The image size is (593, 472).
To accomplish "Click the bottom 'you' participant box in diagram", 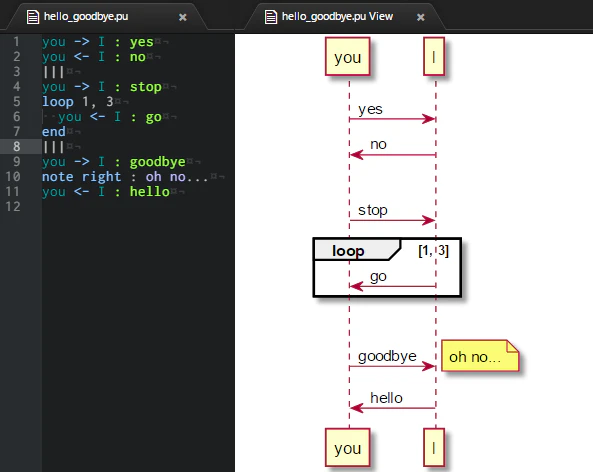I will [x=348, y=447].
